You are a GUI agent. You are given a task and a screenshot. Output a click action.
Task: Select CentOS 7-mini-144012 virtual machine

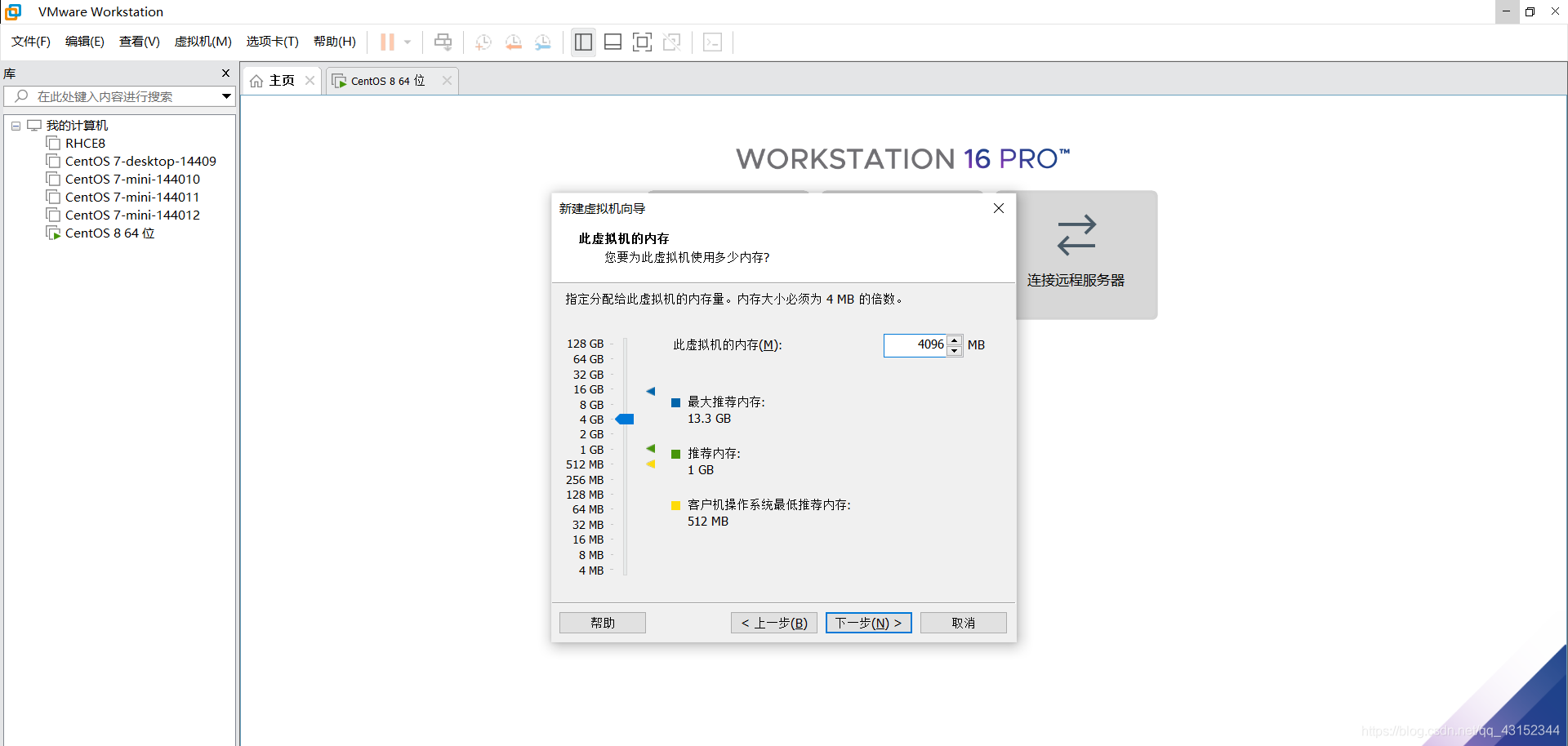pyautogui.click(x=132, y=215)
